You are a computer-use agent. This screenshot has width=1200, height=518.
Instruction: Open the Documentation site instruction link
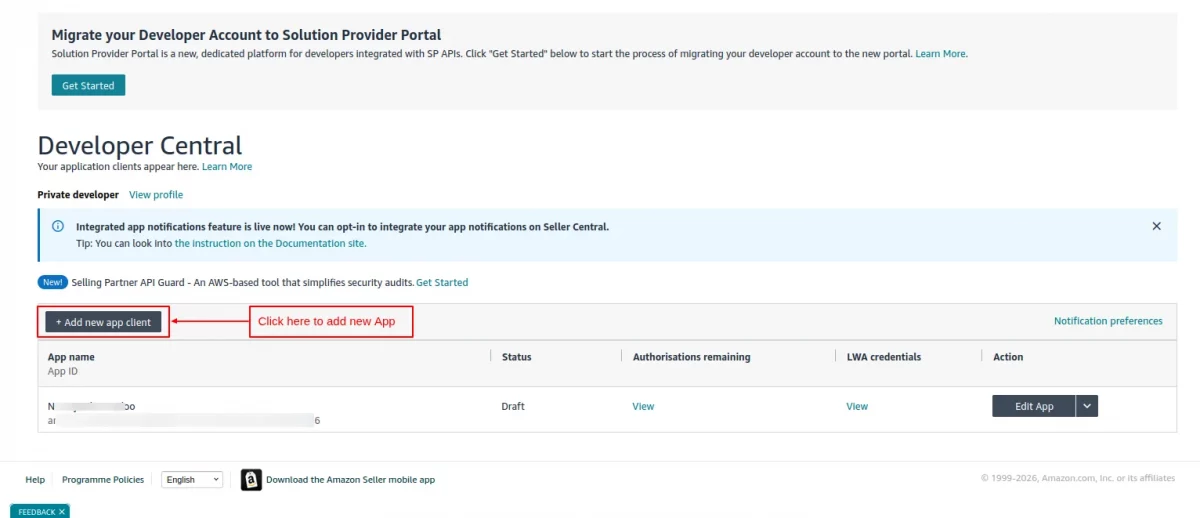tap(270, 243)
